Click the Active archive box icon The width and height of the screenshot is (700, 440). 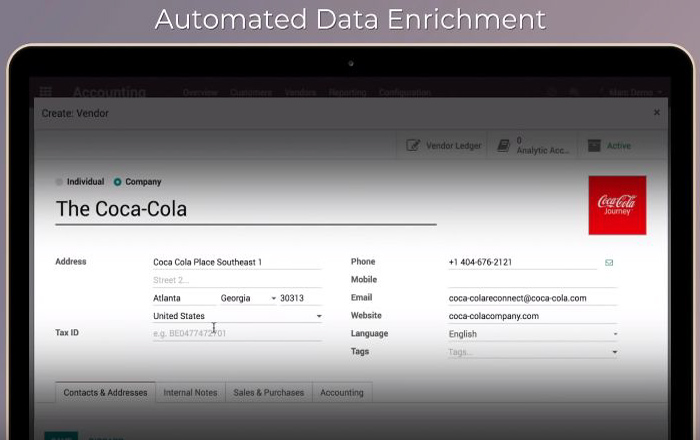point(594,145)
